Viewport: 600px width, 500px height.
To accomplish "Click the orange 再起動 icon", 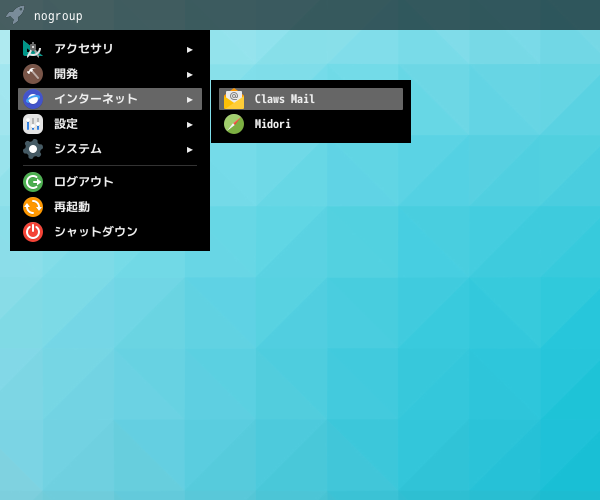I will pos(33,207).
